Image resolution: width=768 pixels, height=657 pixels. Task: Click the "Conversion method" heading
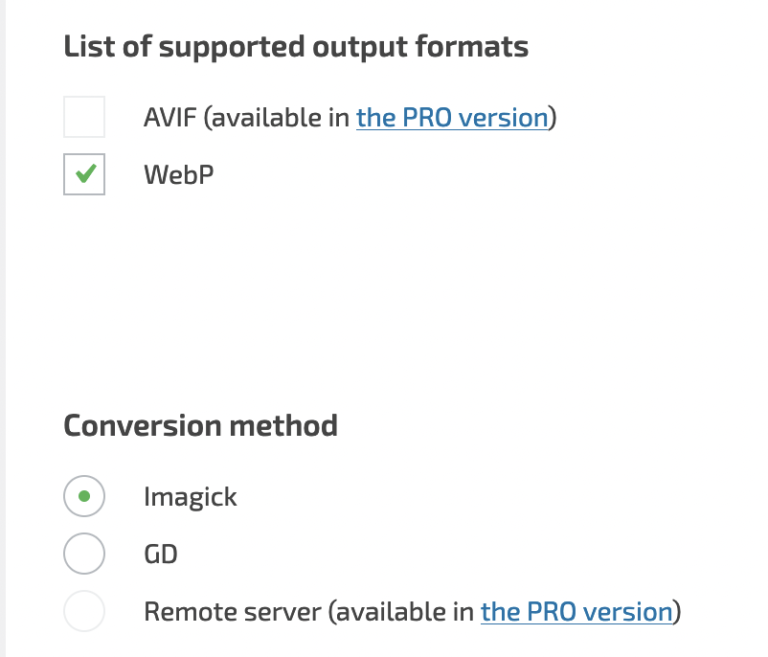200,425
